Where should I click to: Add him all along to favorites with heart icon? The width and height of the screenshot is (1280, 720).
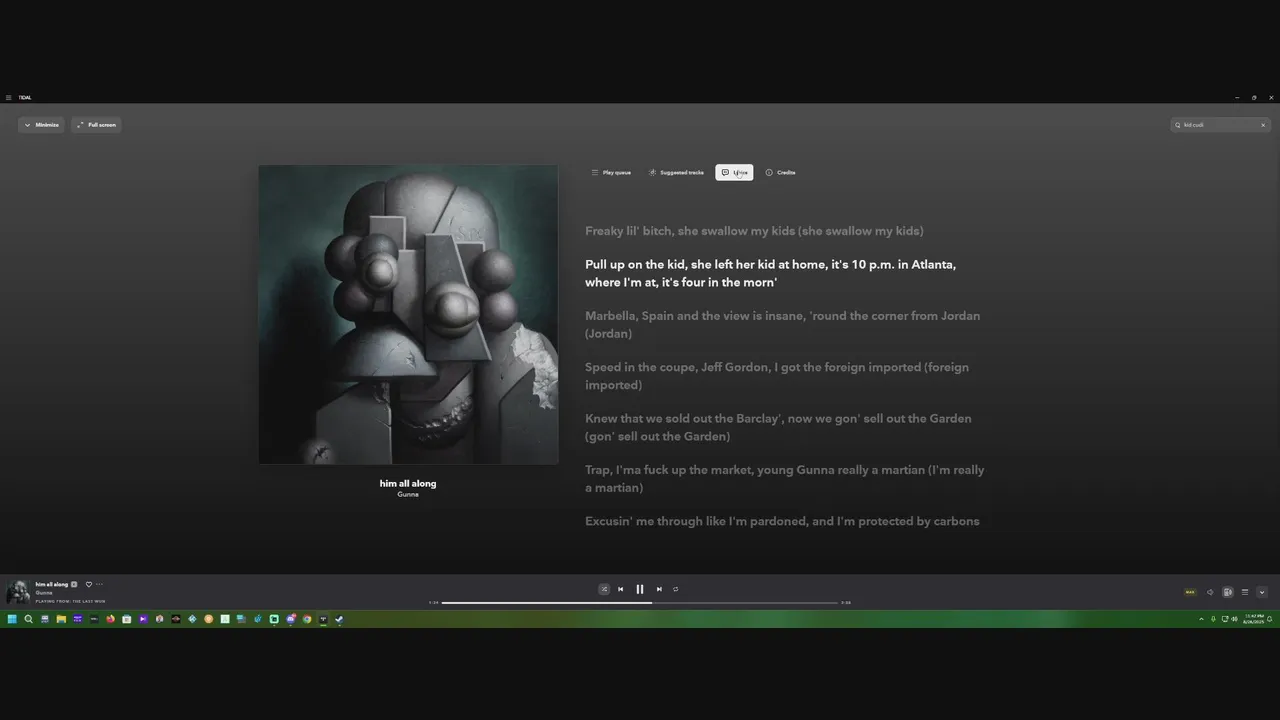(89, 584)
